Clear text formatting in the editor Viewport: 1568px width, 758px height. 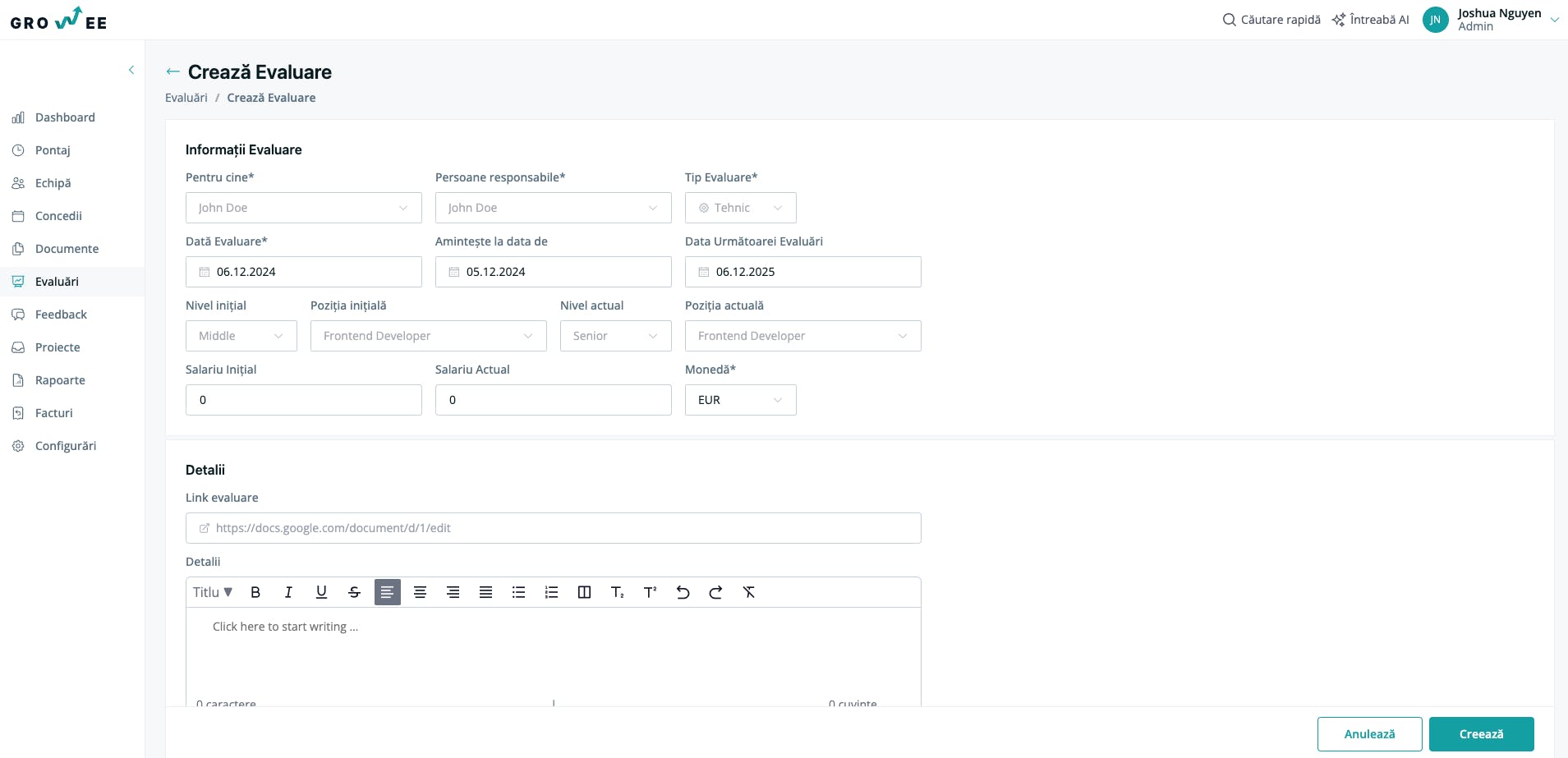click(x=748, y=592)
